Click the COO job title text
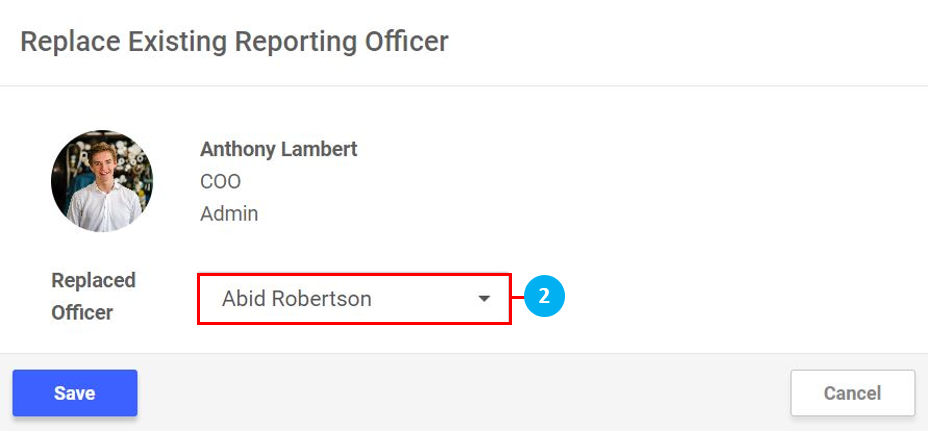The height and width of the screenshot is (431, 928). tap(220, 182)
